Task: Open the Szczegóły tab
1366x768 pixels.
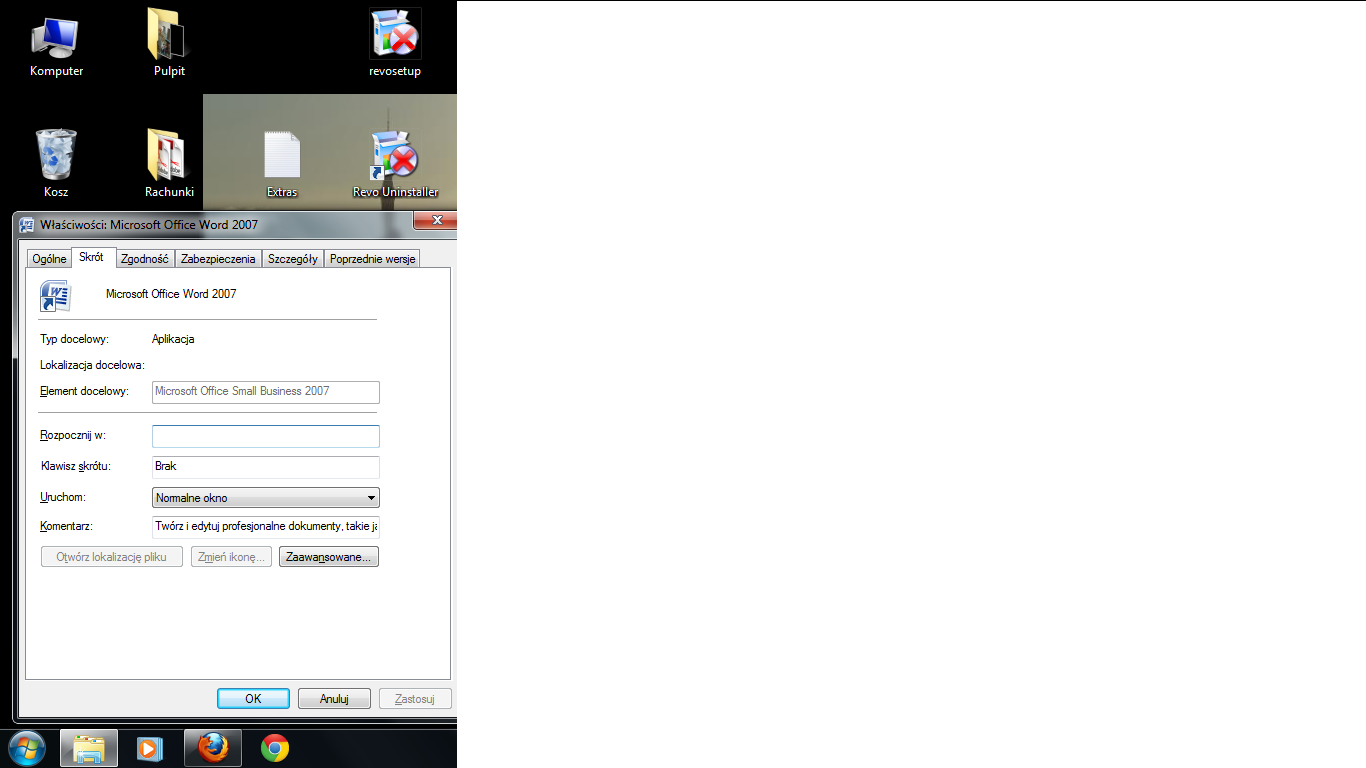Action: click(x=293, y=259)
